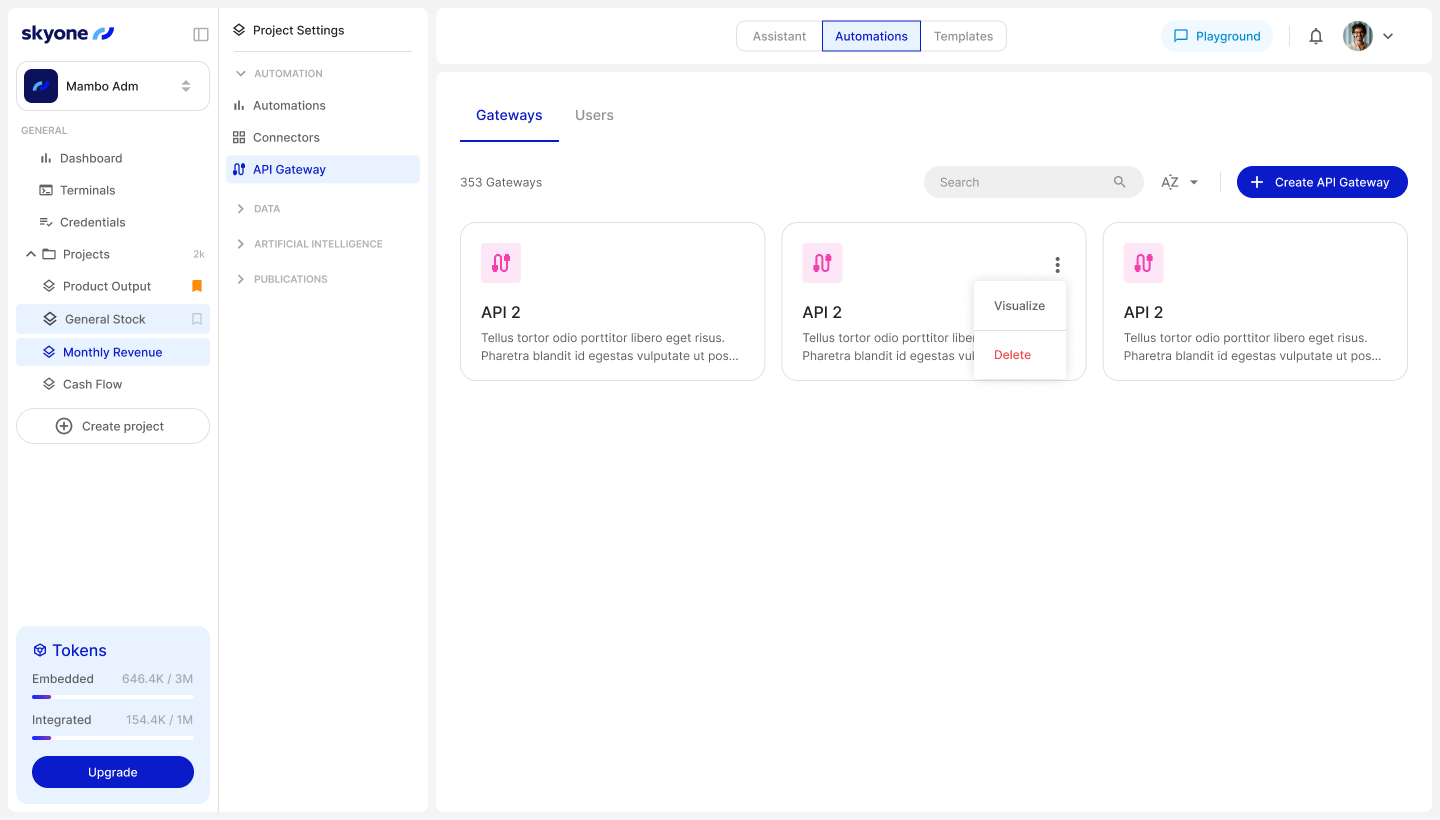Click third API 2 card's pink icon
The width and height of the screenshot is (1440, 820).
[1143, 263]
